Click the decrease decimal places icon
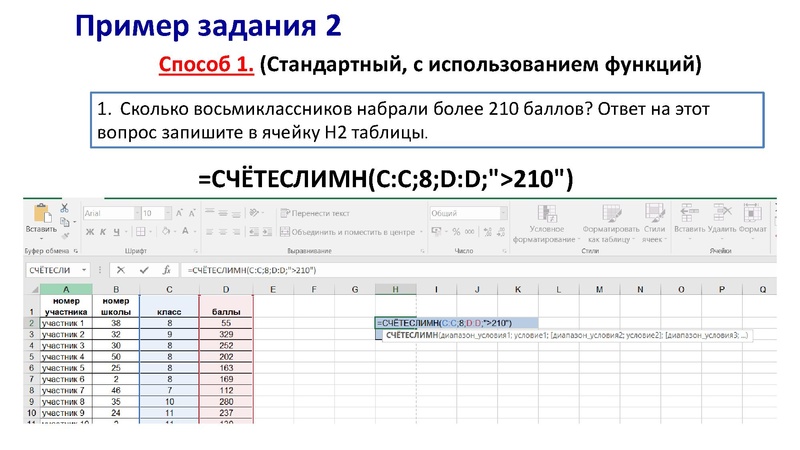Viewport: 800px width, 450px height. click(501, 232)
